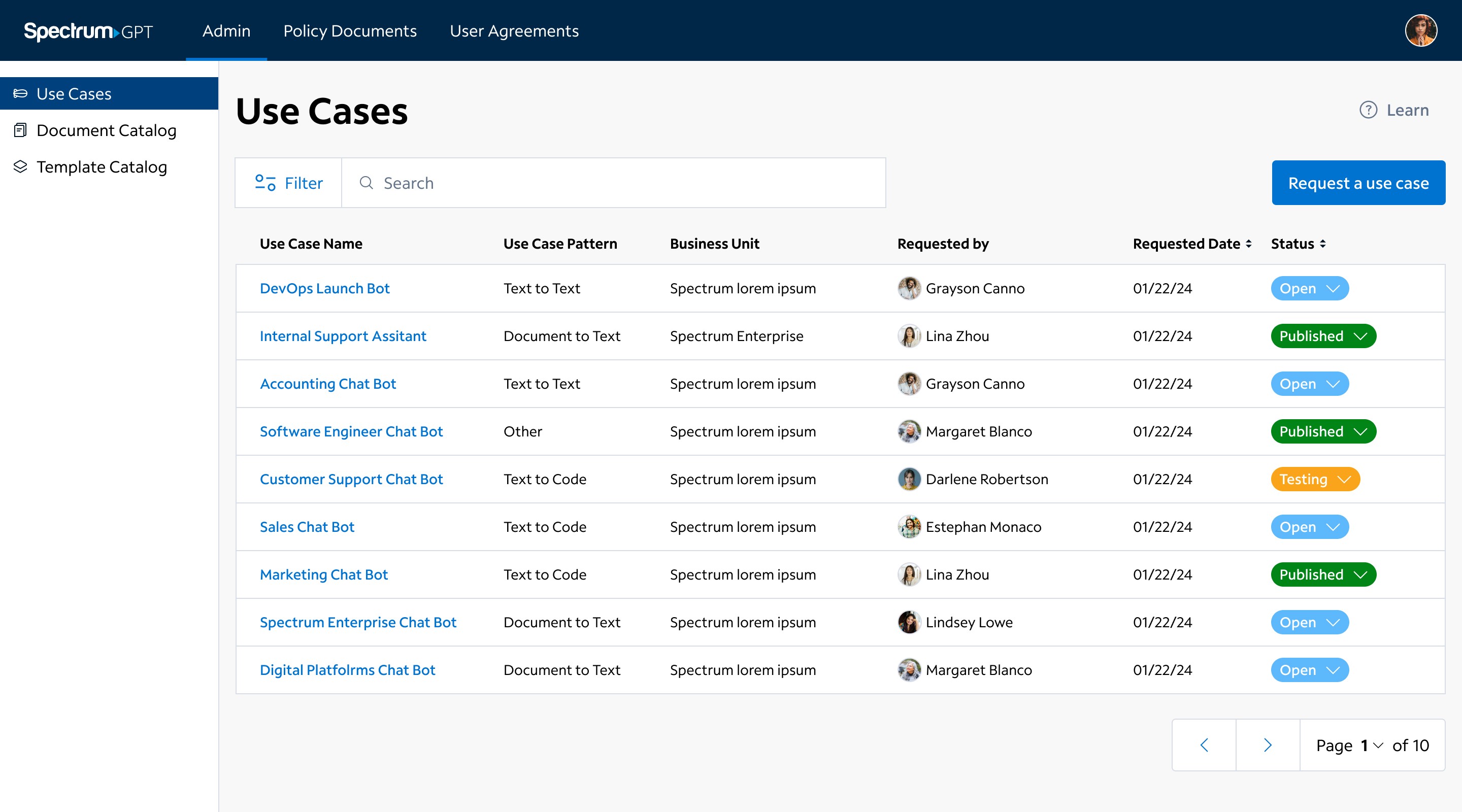Open the Published status for Marketing Chat Bot

pyautogui.click(x=1323, y=575)
